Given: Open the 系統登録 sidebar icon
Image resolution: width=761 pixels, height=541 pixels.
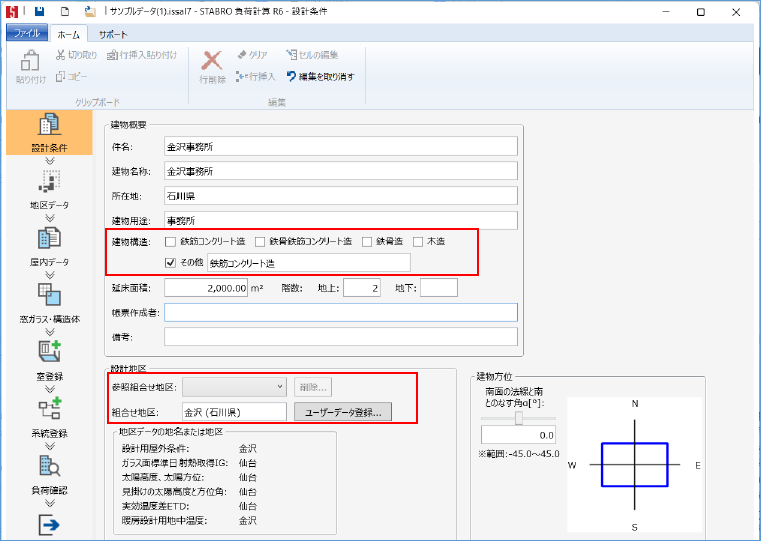Looking at the screenshot, I should pos(50,414).
